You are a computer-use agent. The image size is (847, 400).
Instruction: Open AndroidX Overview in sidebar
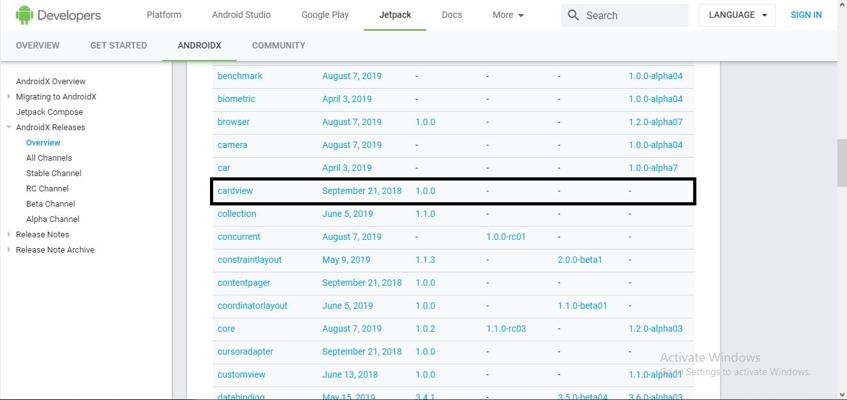point(51,82)
